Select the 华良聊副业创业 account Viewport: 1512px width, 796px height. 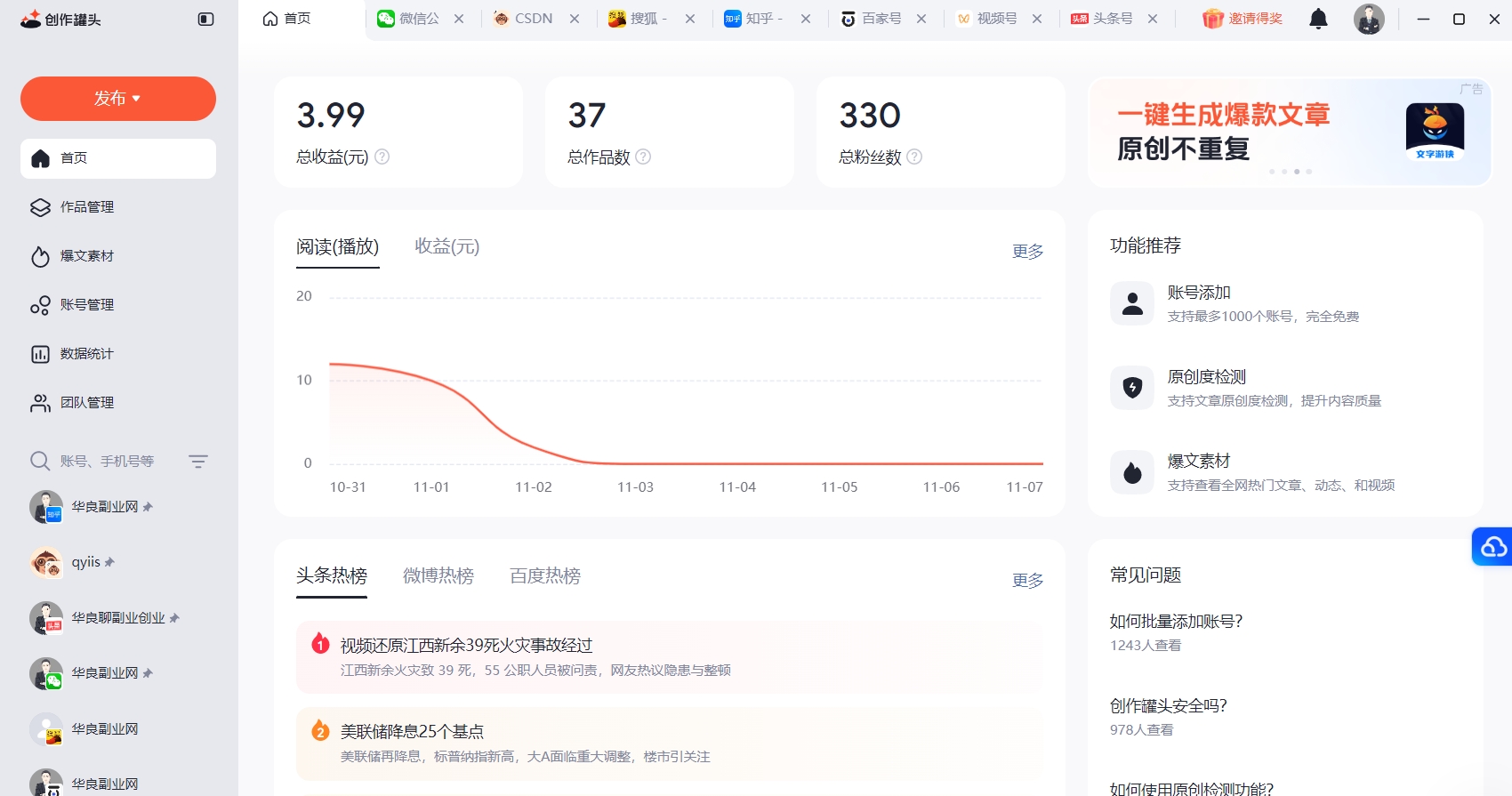118,618
